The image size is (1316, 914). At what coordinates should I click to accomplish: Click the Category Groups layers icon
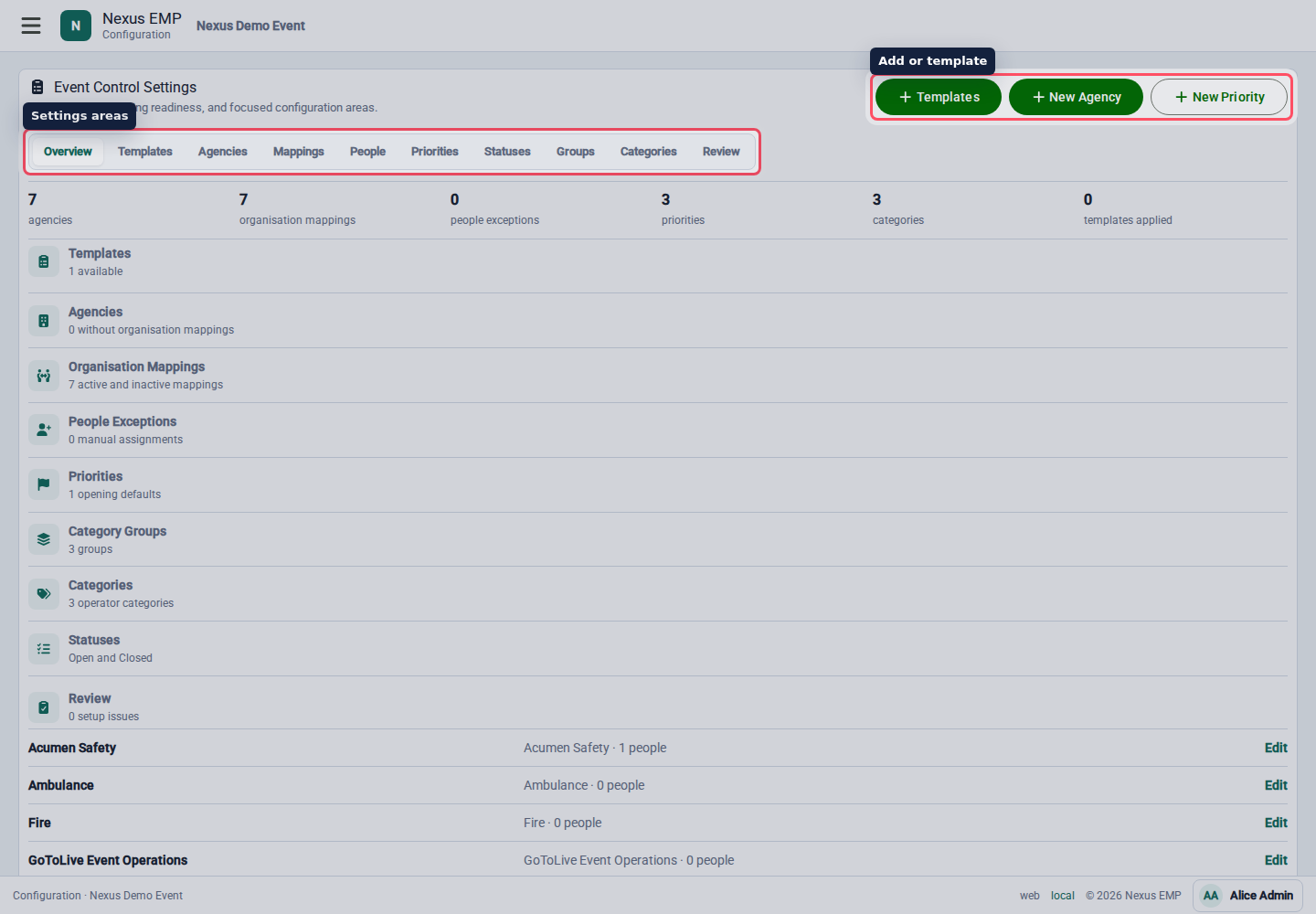tap(44, 539)
